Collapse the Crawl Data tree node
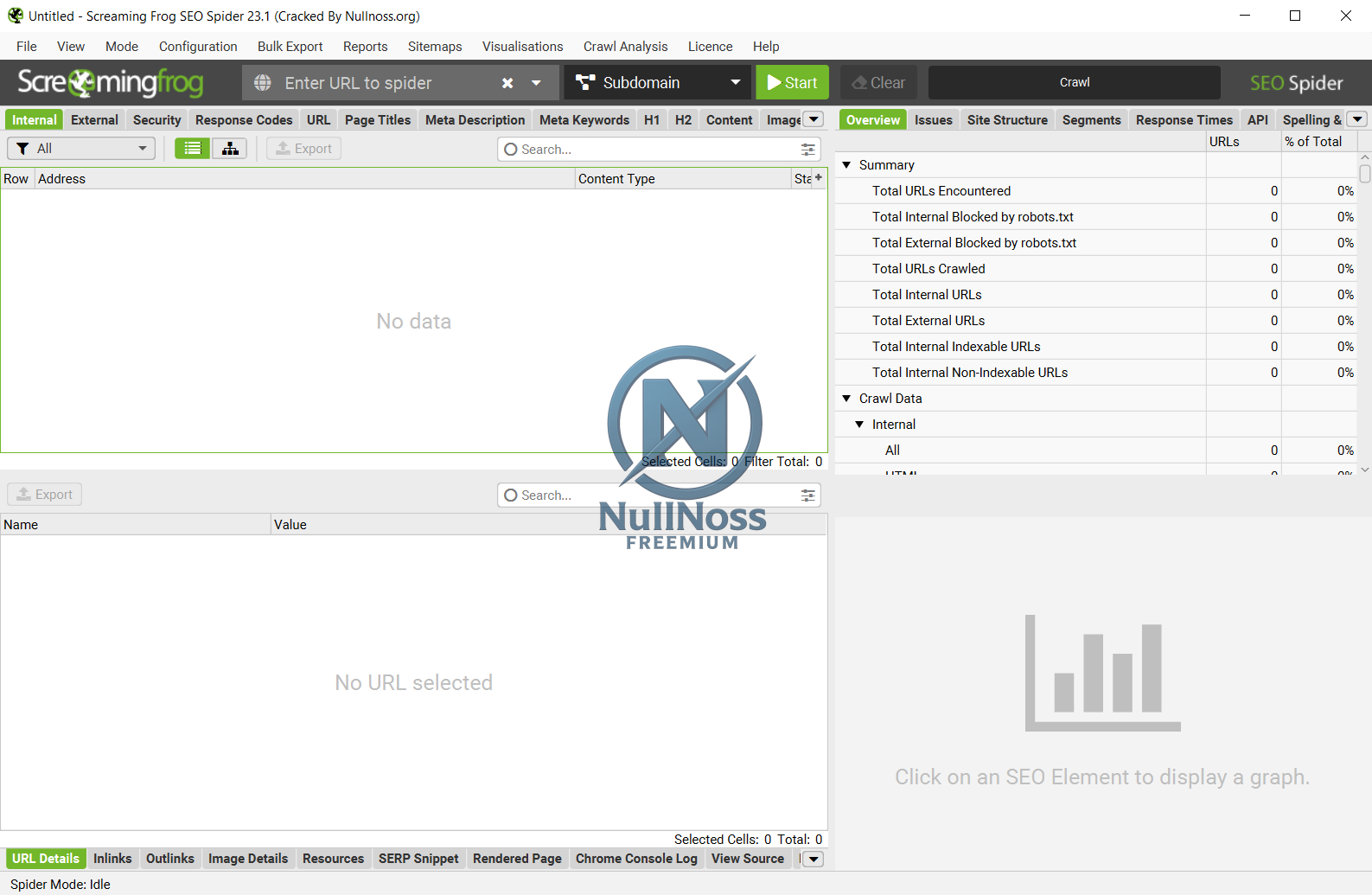 coord(846,399)
